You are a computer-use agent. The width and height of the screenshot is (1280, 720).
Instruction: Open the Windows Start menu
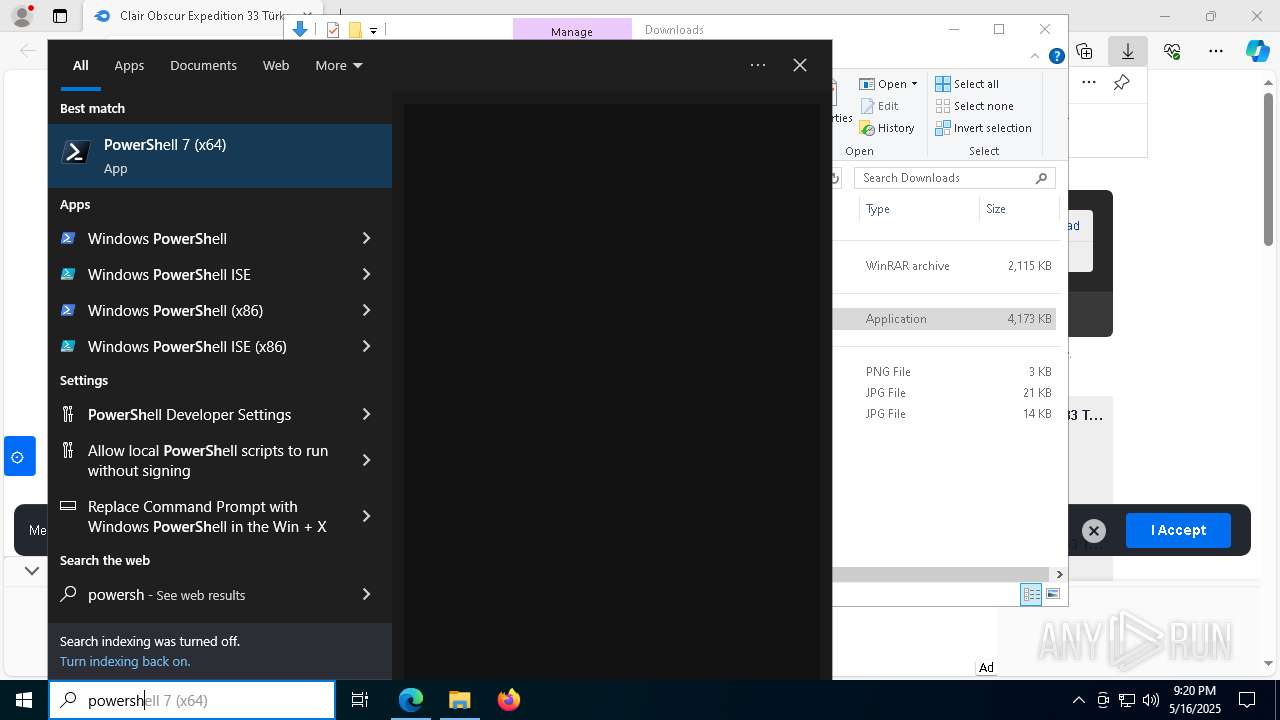pyautogui.click(x=24, y=700)
